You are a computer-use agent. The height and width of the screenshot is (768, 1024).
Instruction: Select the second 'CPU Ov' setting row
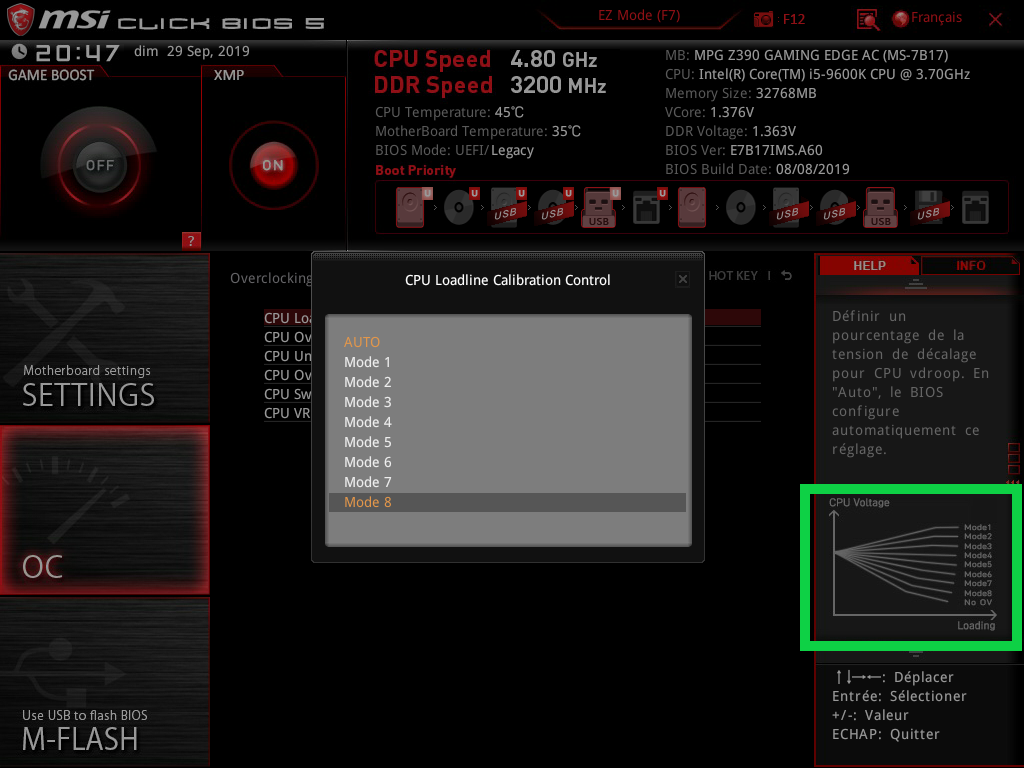(287, 375)
